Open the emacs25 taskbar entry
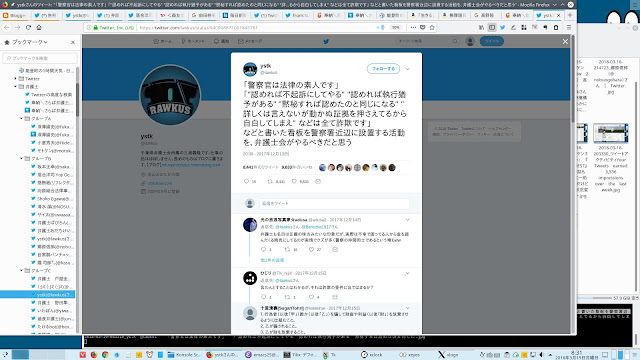 point(262,355)
